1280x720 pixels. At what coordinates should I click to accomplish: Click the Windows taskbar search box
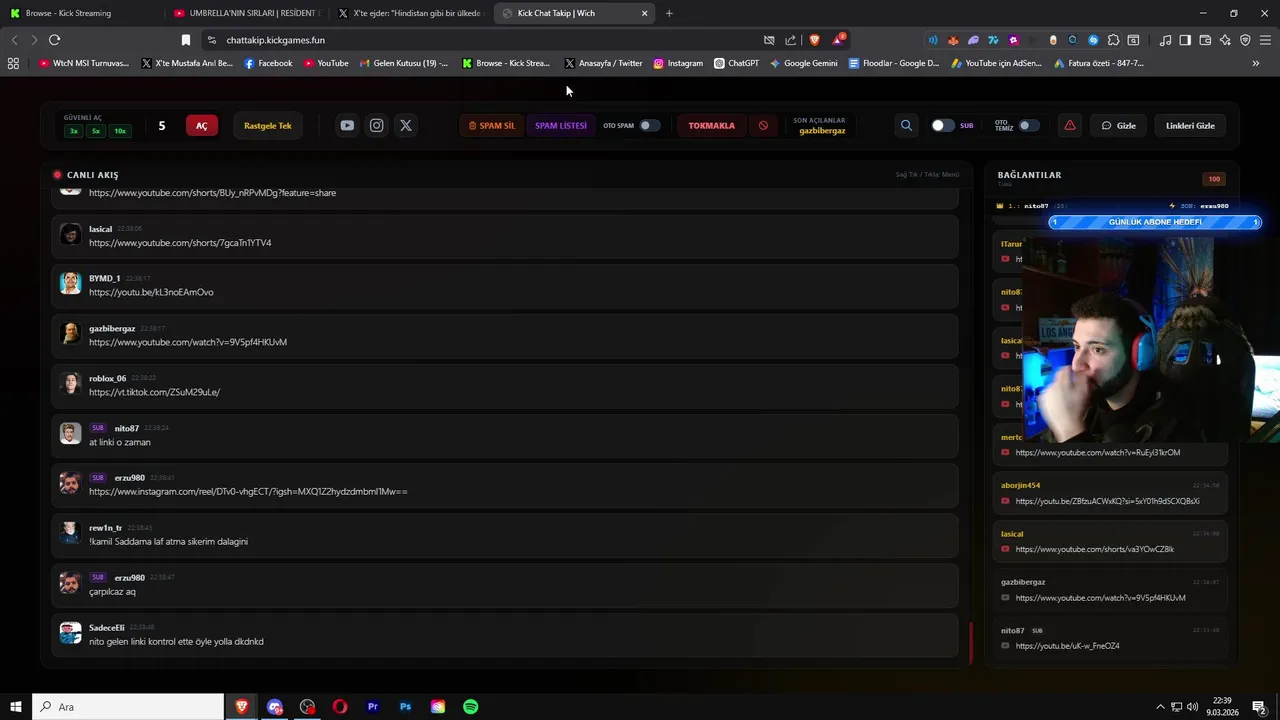click(128, 707)
